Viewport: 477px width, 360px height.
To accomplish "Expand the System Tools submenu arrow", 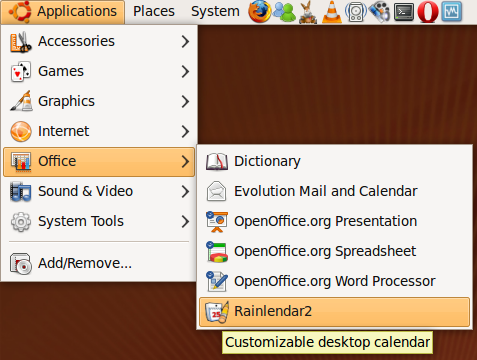I will click(x=185, y=222).
